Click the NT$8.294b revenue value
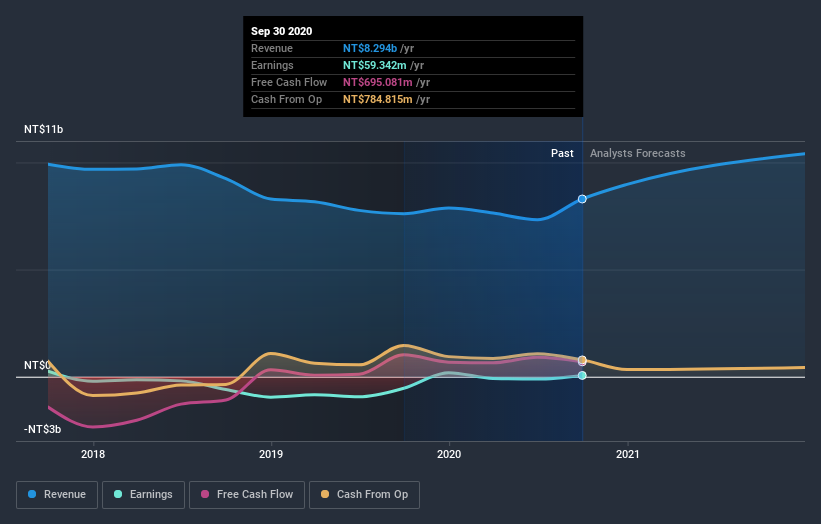821x524 pixels. pos(370,48)
